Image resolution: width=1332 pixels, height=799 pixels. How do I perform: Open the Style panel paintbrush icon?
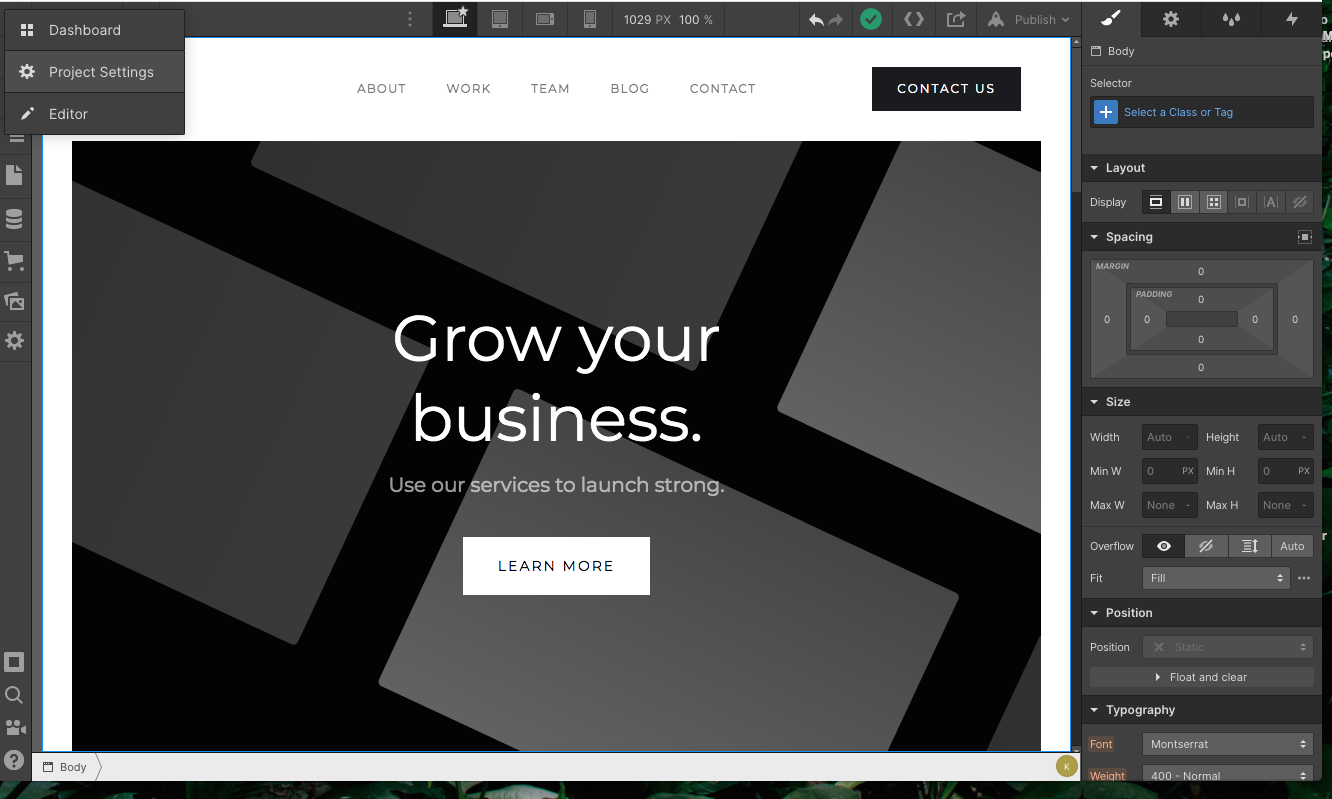[x=1109, y=19]
